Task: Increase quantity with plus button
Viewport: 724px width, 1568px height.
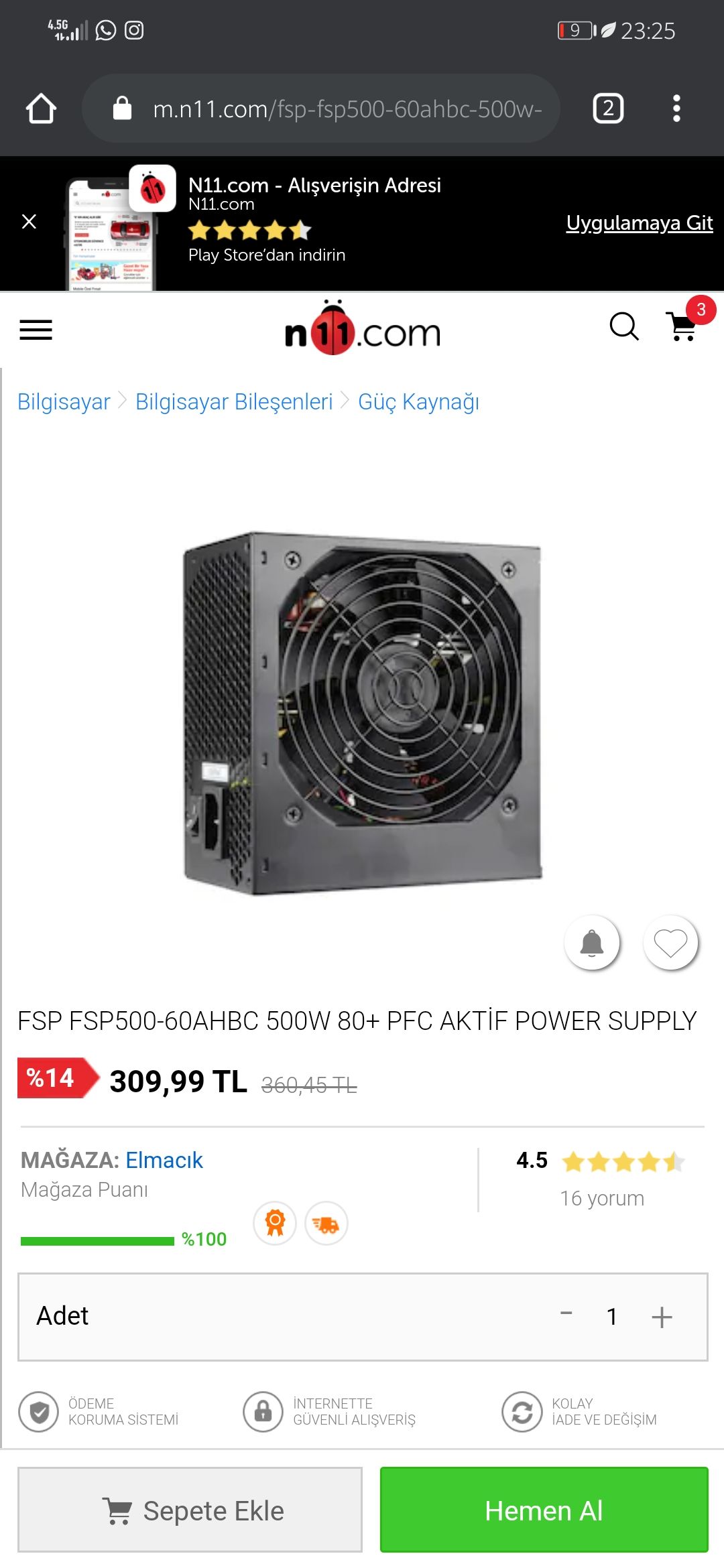Action: [662, 1317]
